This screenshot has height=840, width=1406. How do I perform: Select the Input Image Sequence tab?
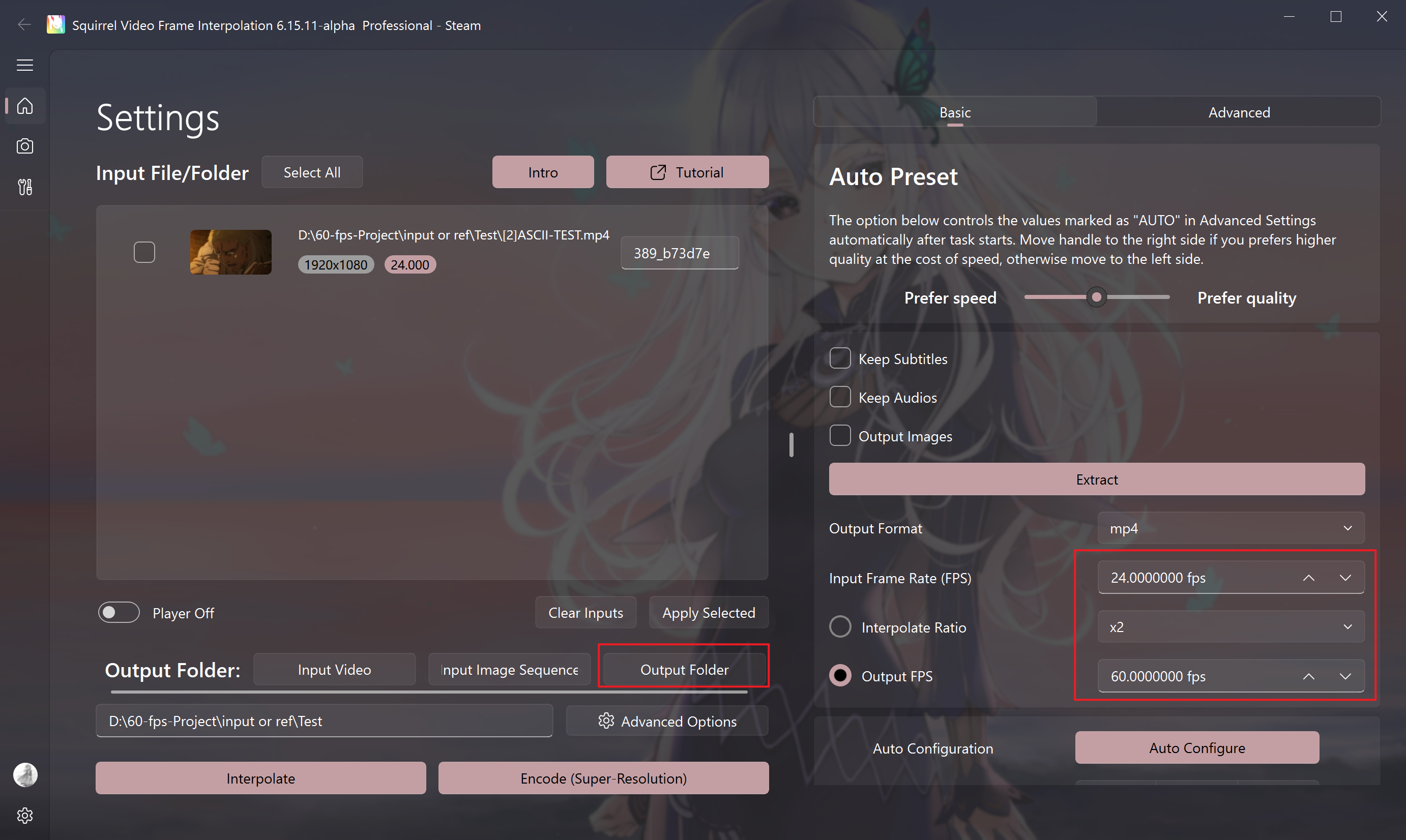click(510, 670)
